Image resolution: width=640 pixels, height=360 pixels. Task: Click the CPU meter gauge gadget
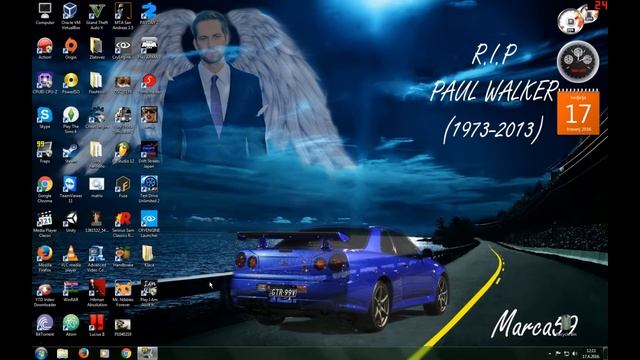point(578,61)
